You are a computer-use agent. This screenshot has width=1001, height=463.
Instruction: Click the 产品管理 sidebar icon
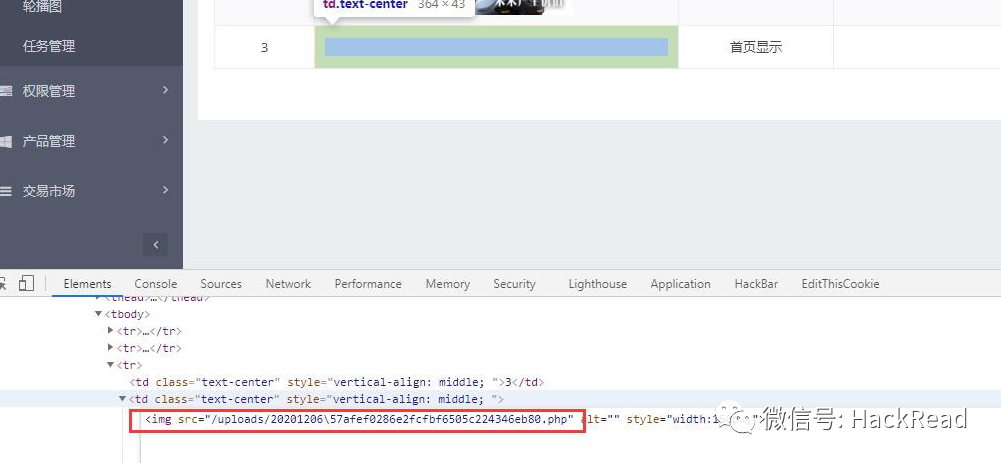(x=6, y=141)
